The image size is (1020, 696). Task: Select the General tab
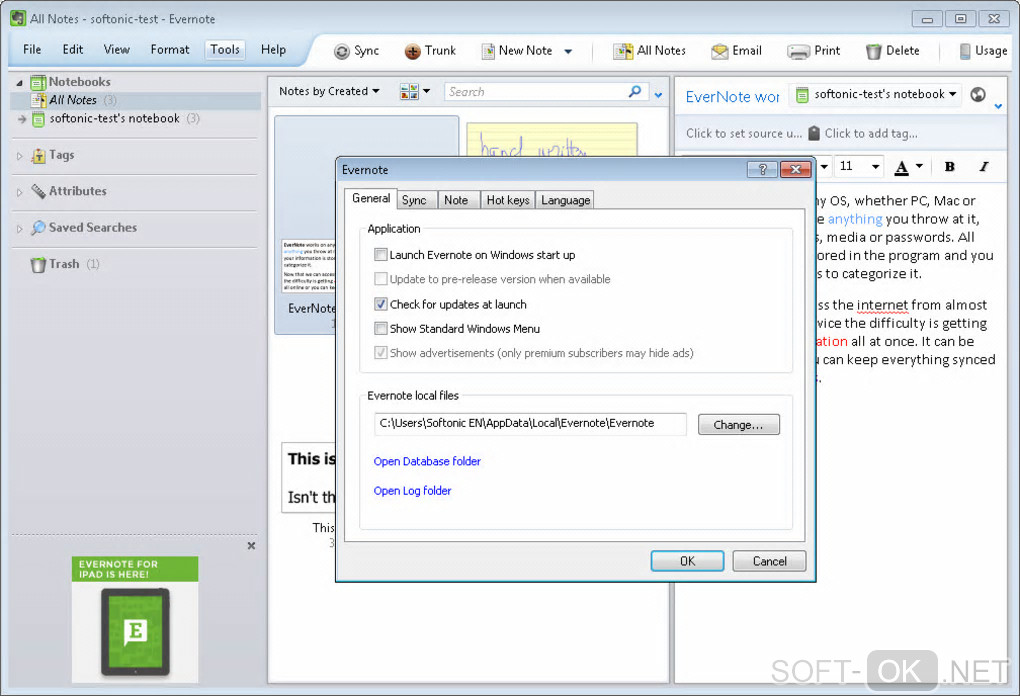coord(371,198)
